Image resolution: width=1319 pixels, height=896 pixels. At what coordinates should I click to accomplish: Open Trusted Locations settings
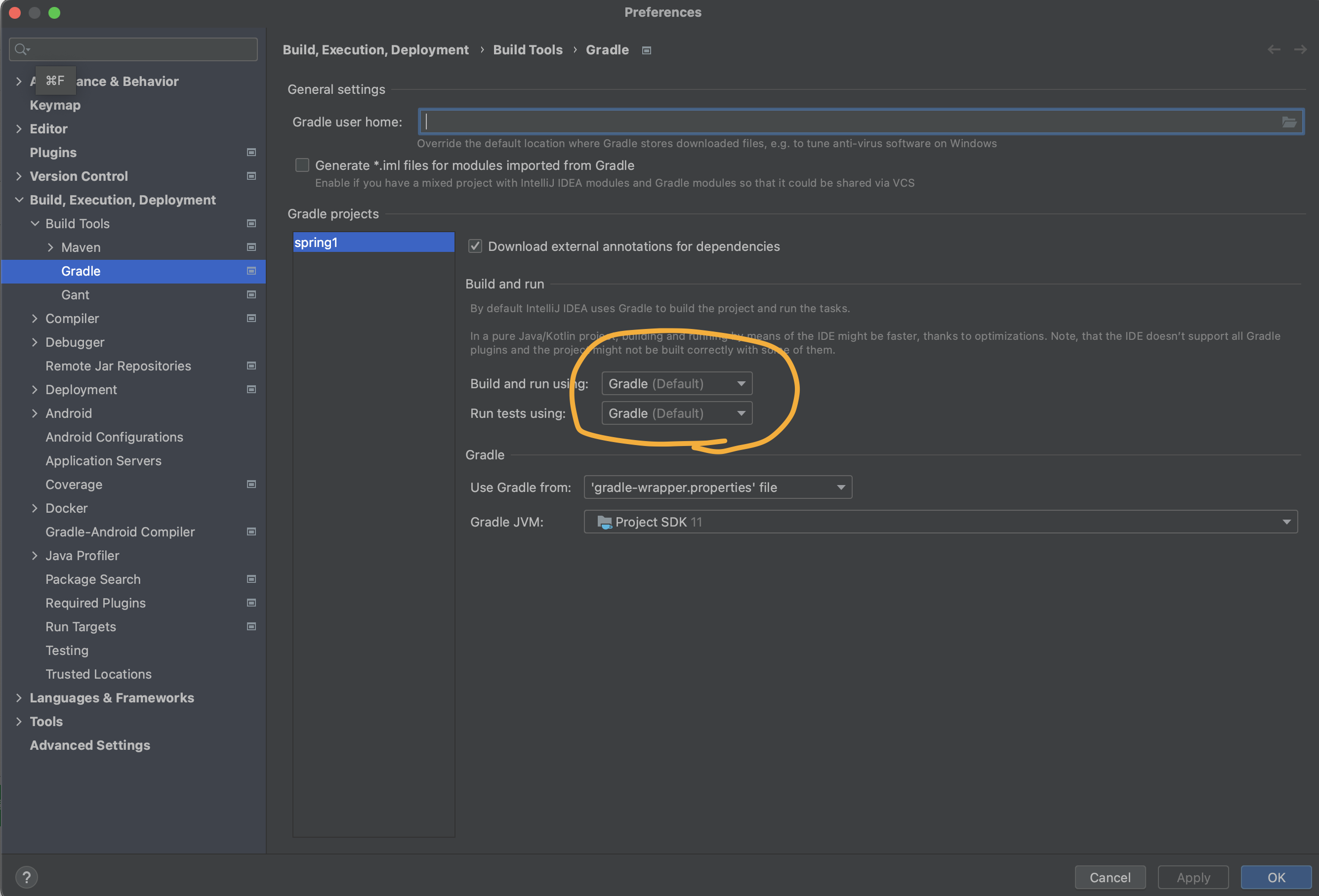tap(99, 674)
